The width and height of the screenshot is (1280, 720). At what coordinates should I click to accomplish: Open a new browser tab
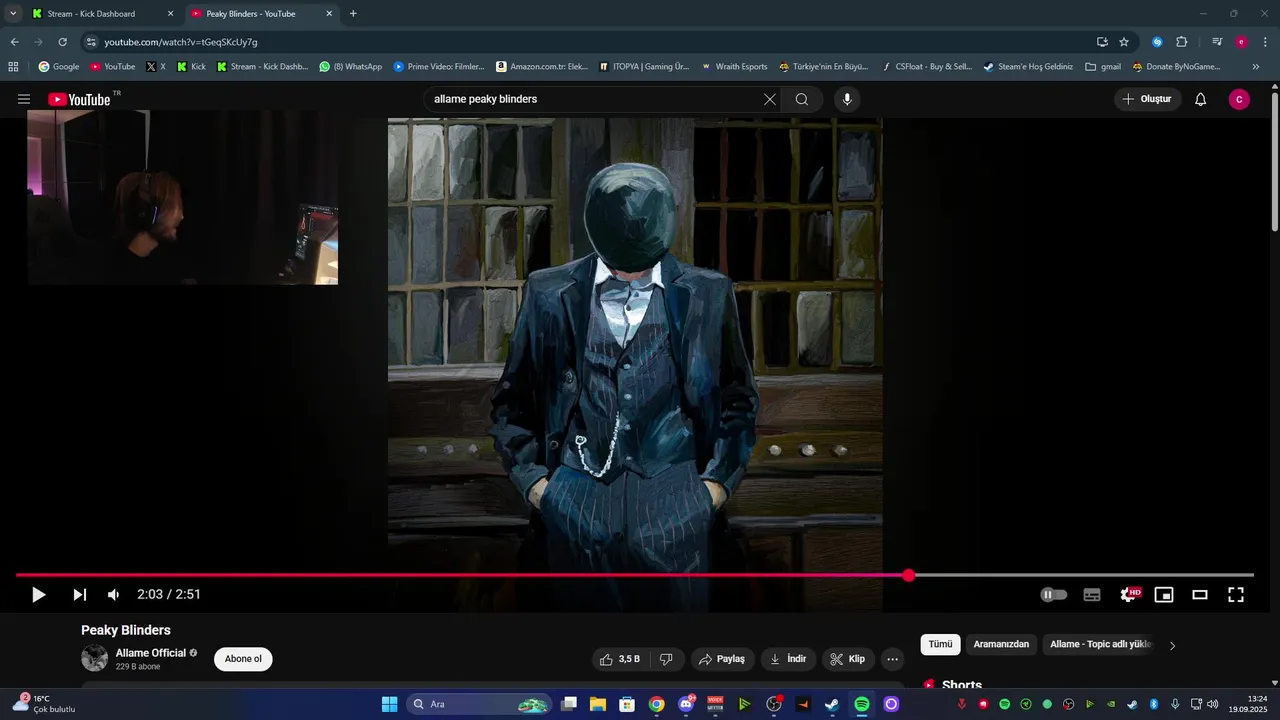[x=353, y=14]
